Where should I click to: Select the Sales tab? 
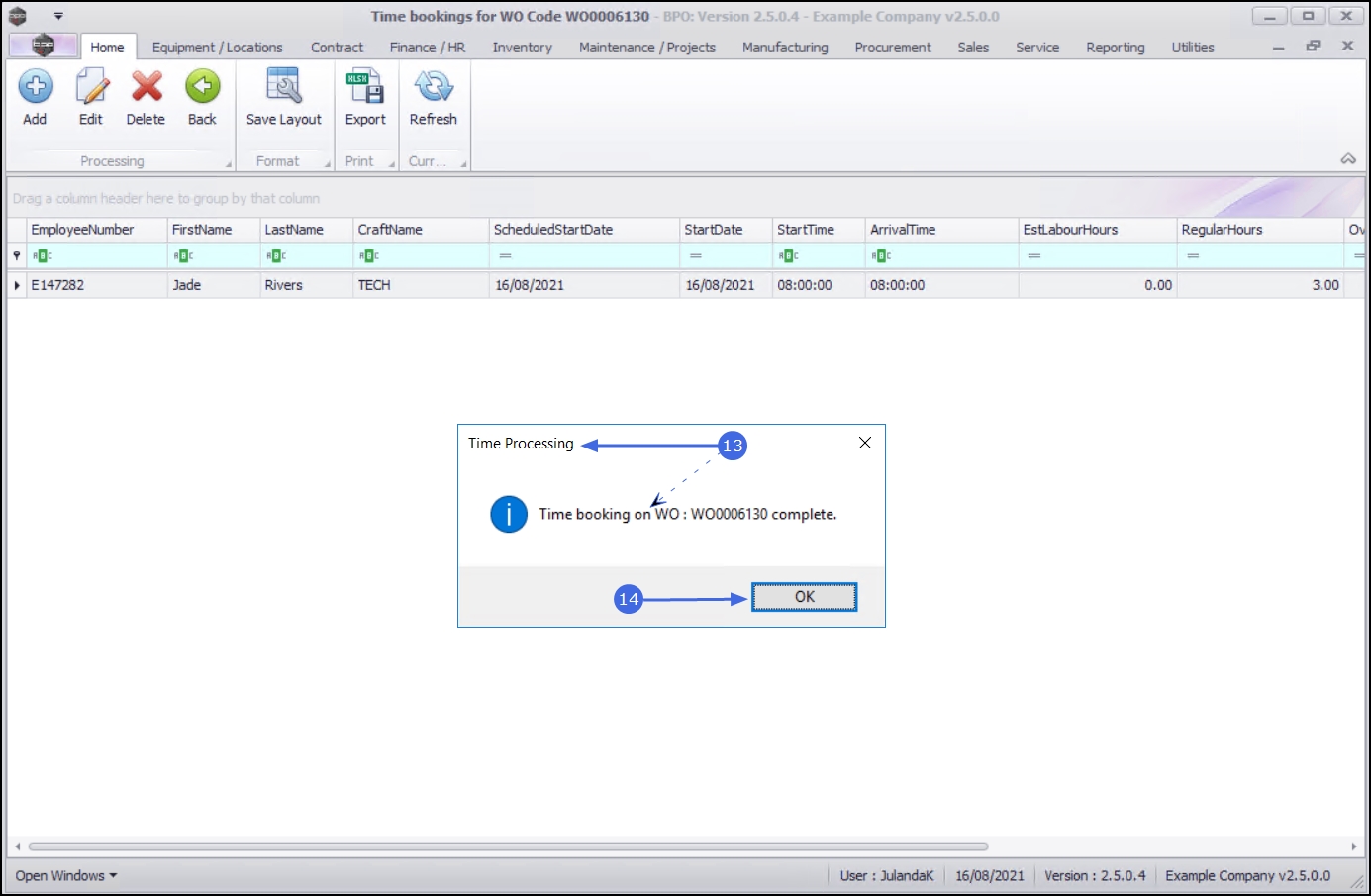973,48
